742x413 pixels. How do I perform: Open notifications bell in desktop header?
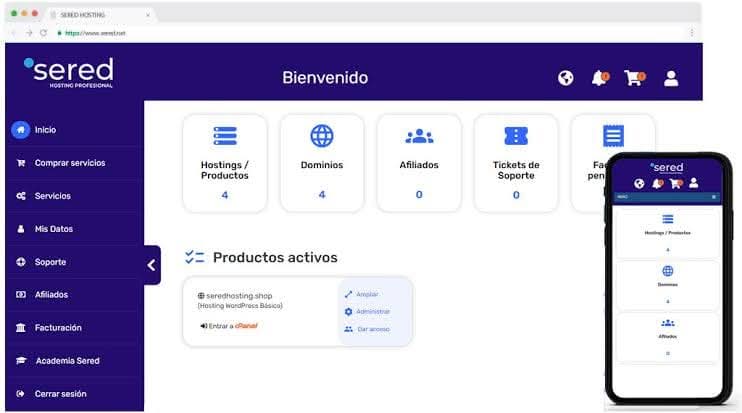pyautogui.click(x=600, y=78)
